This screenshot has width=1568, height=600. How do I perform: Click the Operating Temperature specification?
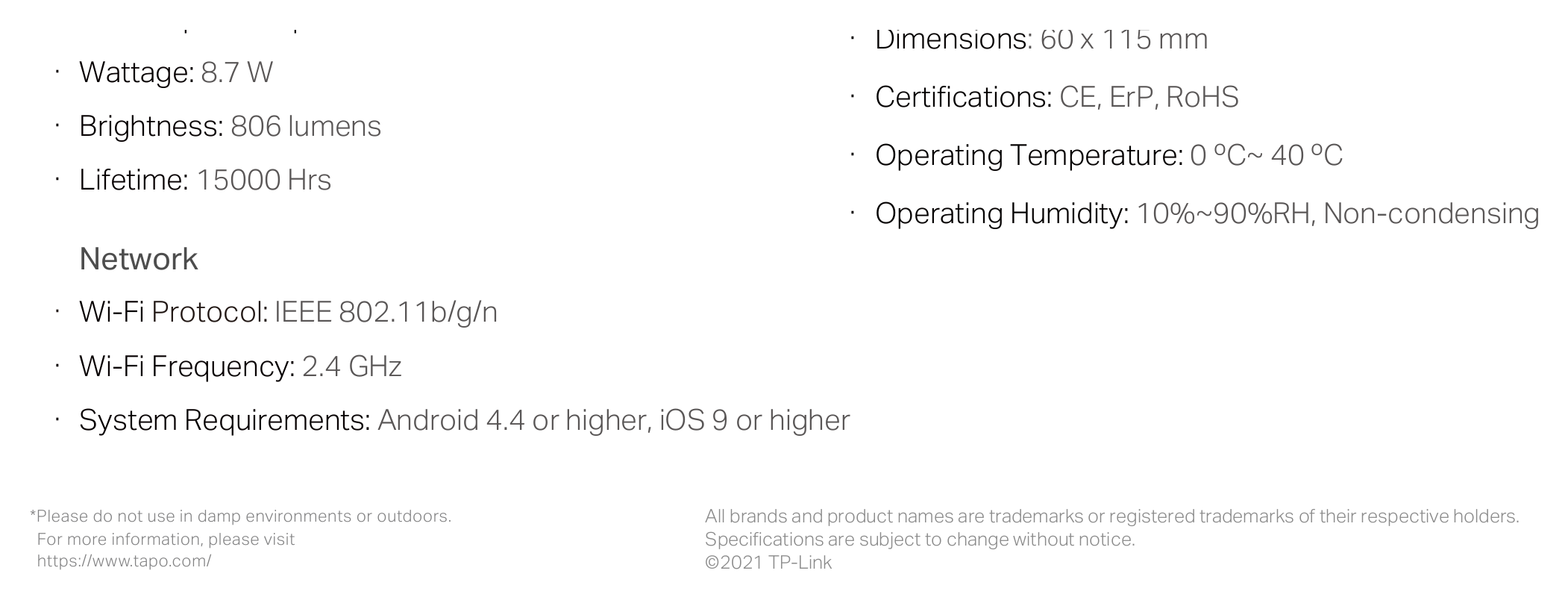(1108, 155)
